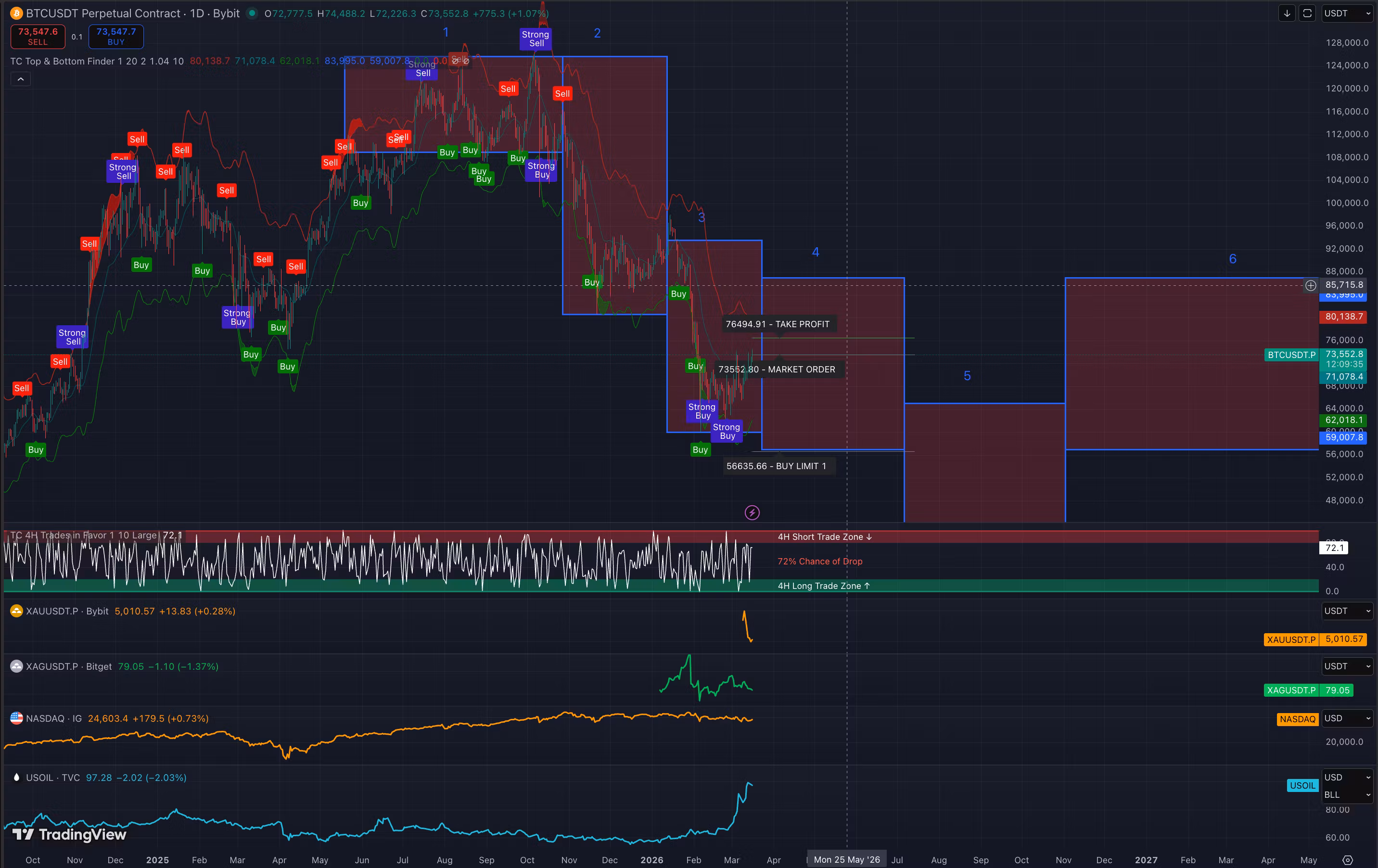Open the USOIL pane USD currency dropdown
The height and width of the screenshot is (868, 1378).
coord(1348,778)
